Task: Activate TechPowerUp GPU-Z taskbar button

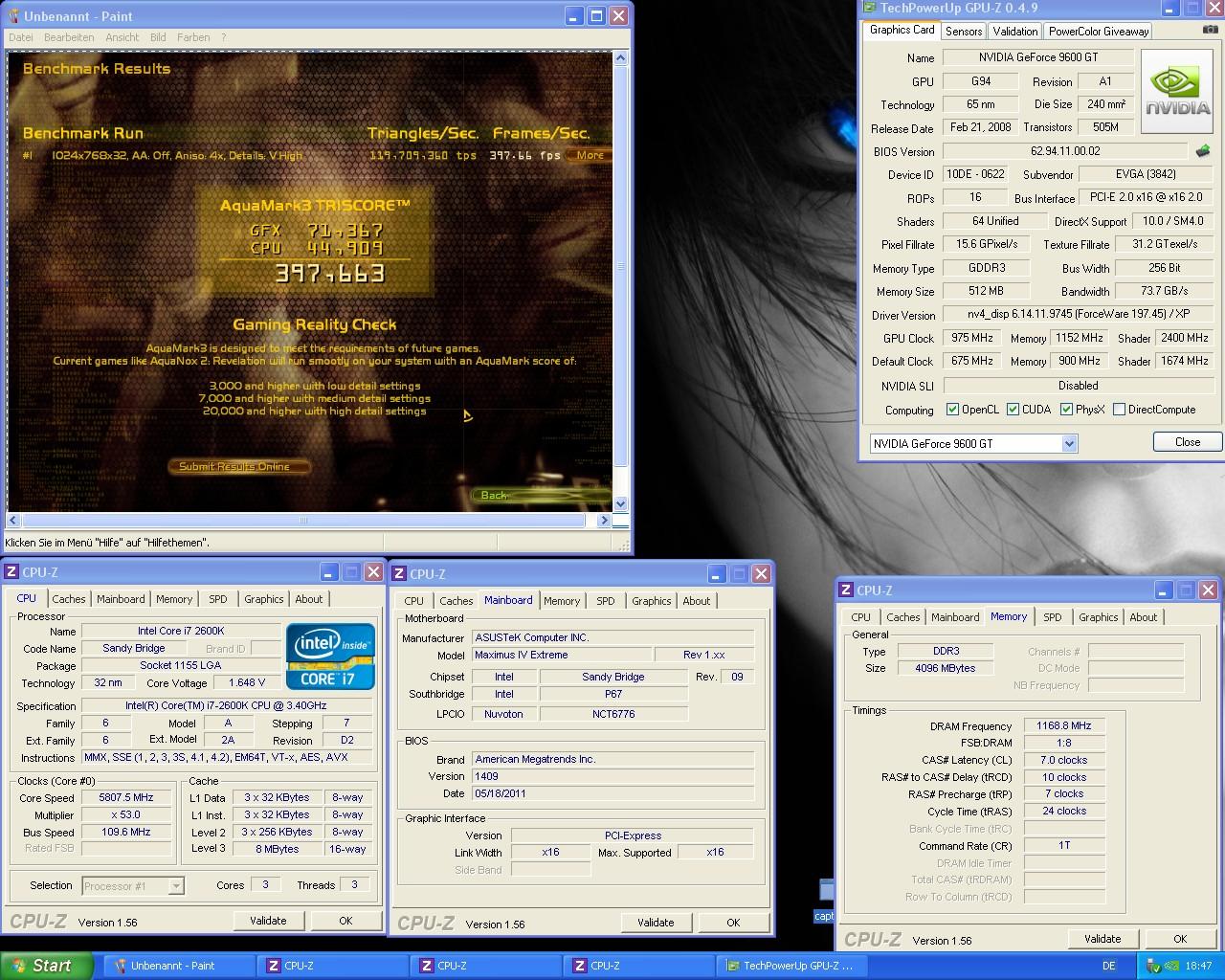Action: [793, 966]
